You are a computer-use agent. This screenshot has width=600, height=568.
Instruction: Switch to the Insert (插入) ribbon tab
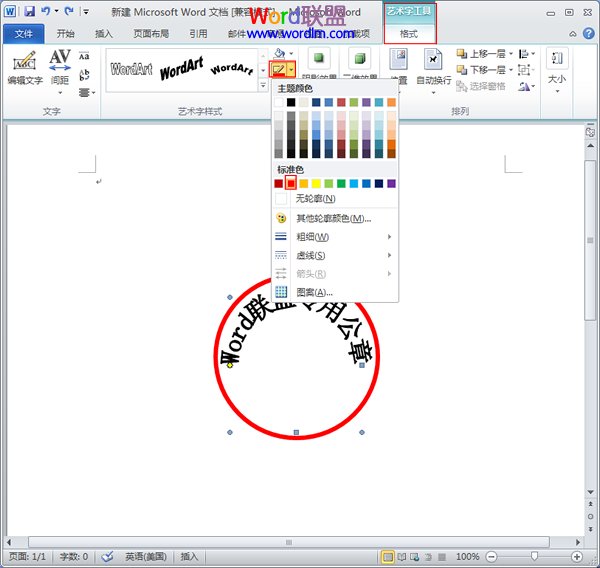click(x=104, y=34)
